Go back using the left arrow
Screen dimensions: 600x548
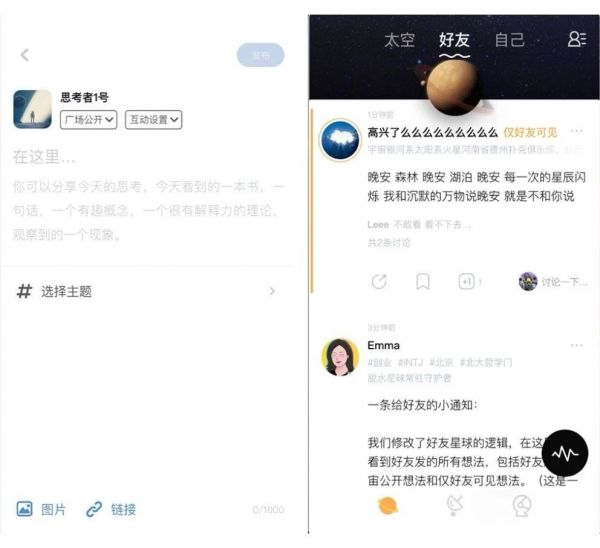[x=25, y=55]
